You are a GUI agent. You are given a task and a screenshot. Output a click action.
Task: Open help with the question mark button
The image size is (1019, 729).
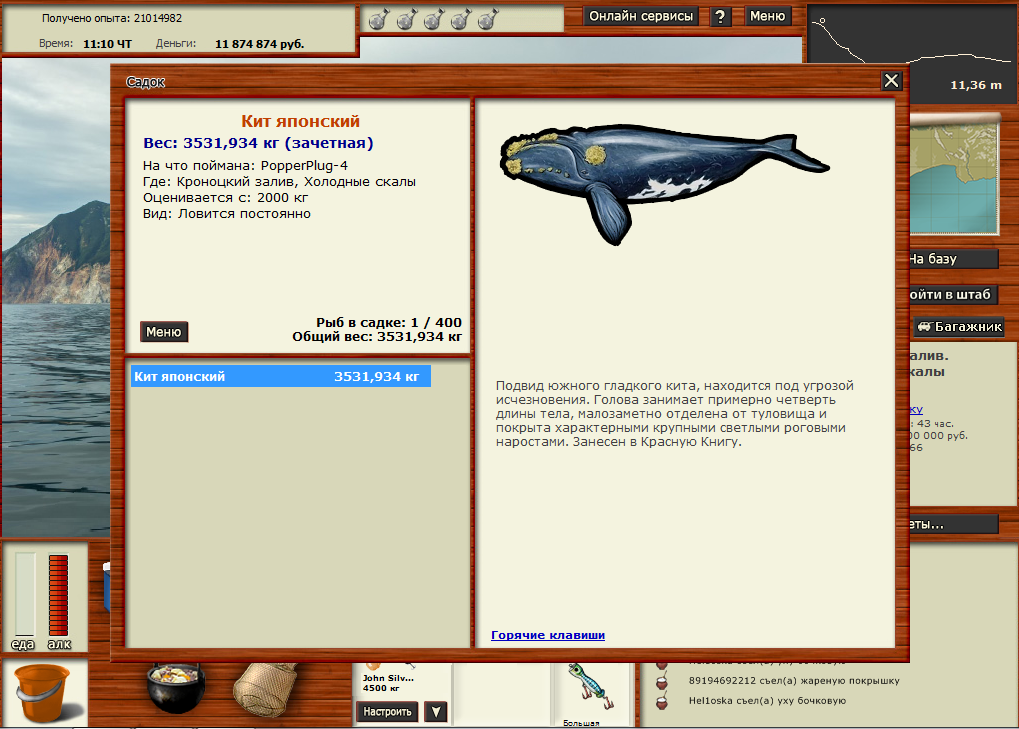(x=720, y=16)
